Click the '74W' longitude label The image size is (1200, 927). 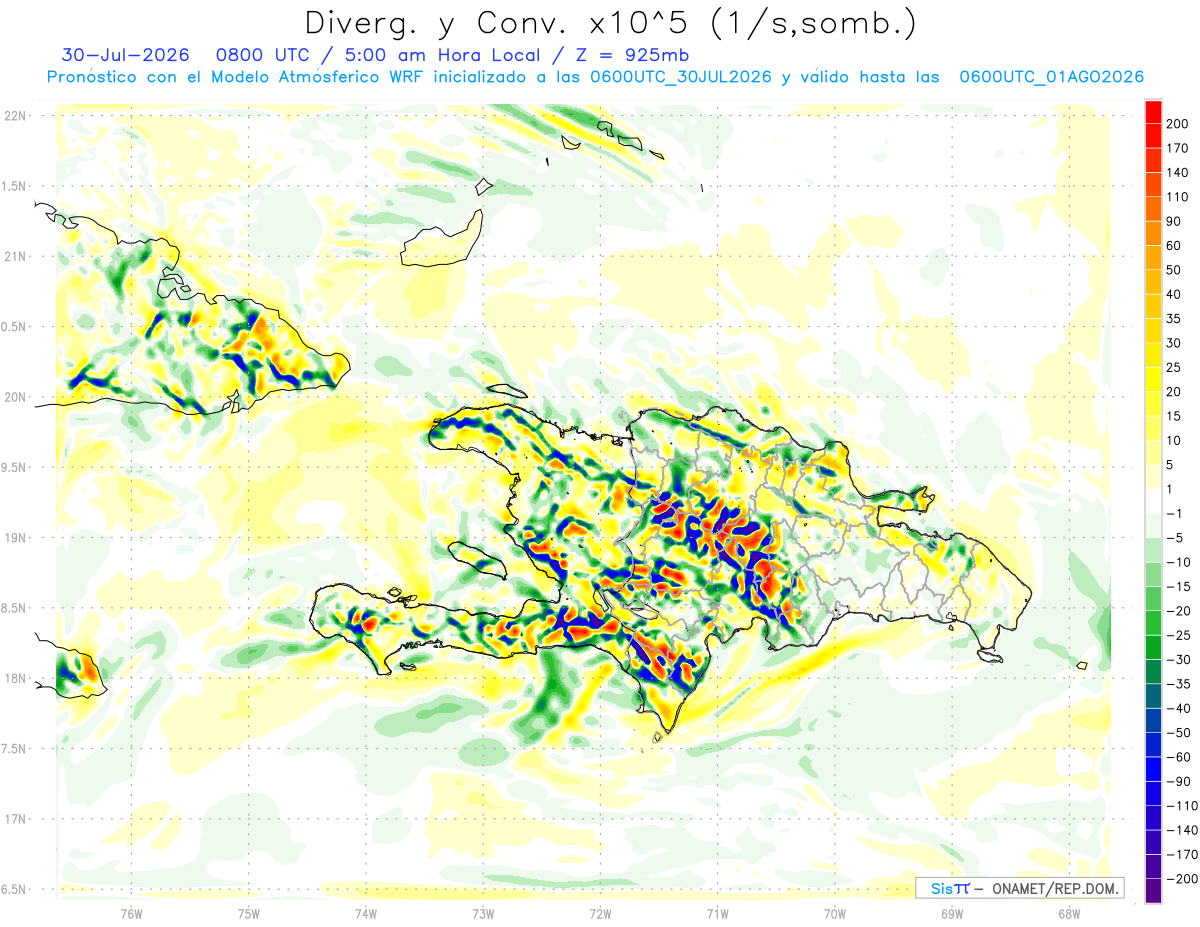[366, 914]
